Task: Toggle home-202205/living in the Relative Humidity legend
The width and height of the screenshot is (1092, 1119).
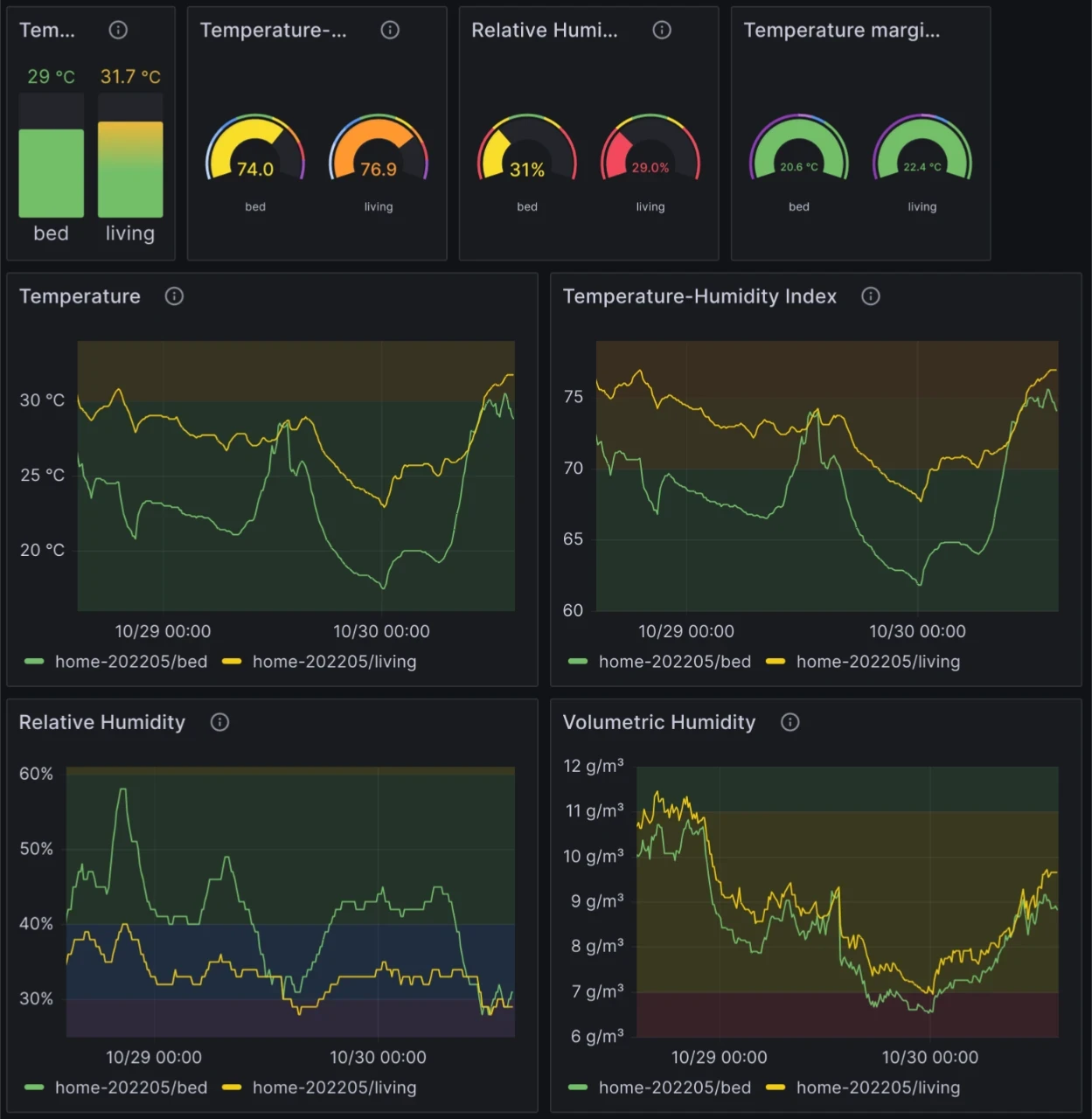Action: [335, 1088]
